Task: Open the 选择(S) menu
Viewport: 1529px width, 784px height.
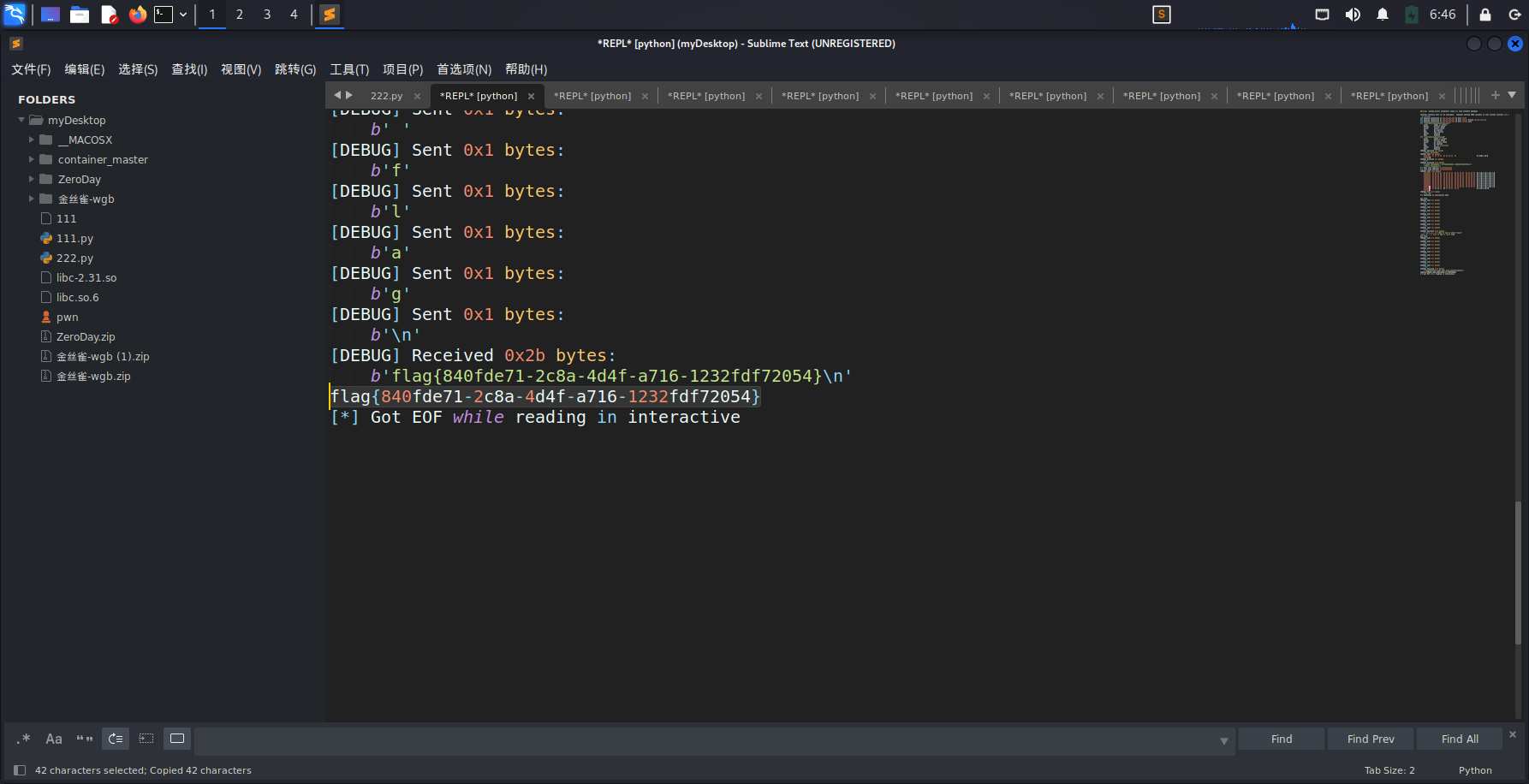Action: (138, 69)
